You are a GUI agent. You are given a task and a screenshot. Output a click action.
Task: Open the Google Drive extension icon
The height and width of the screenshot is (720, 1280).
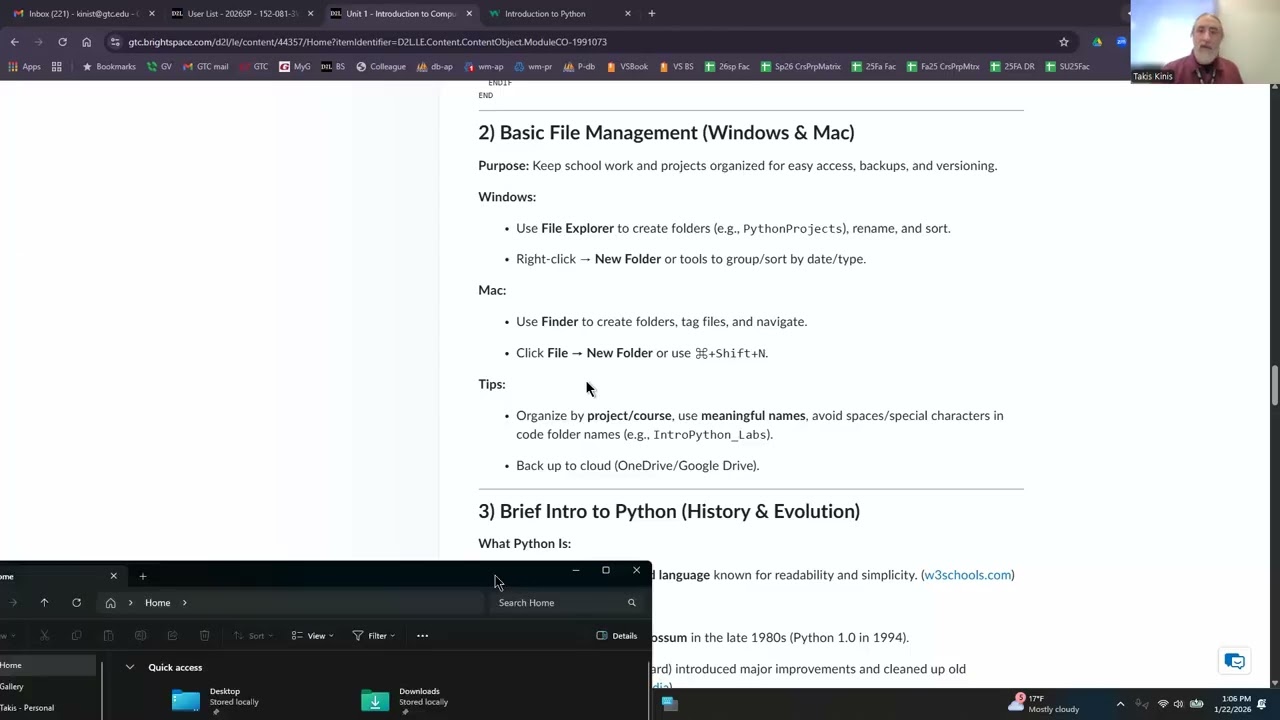(x=1097, y=42)
